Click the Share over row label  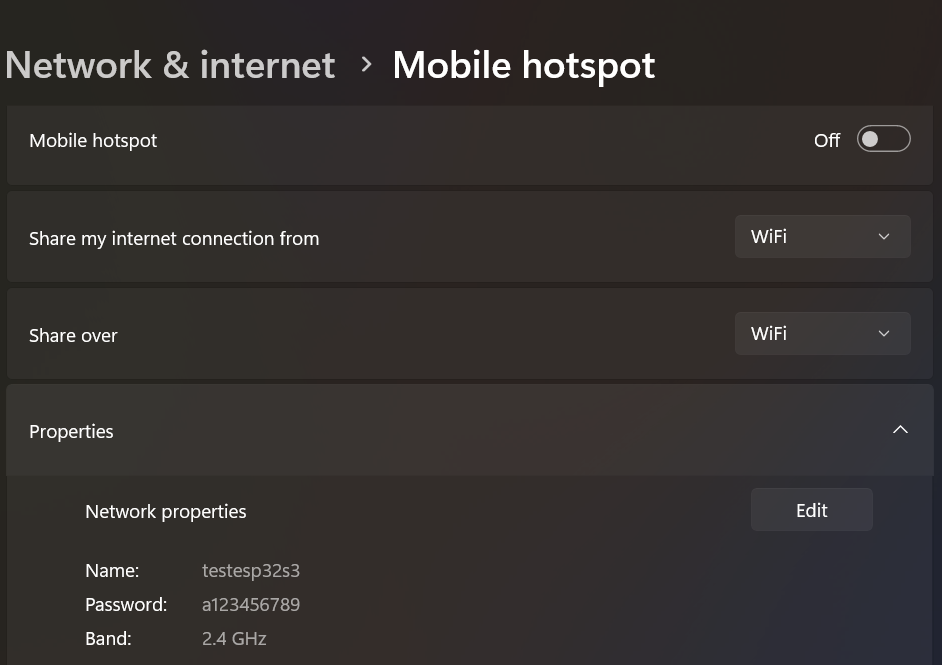73,336
